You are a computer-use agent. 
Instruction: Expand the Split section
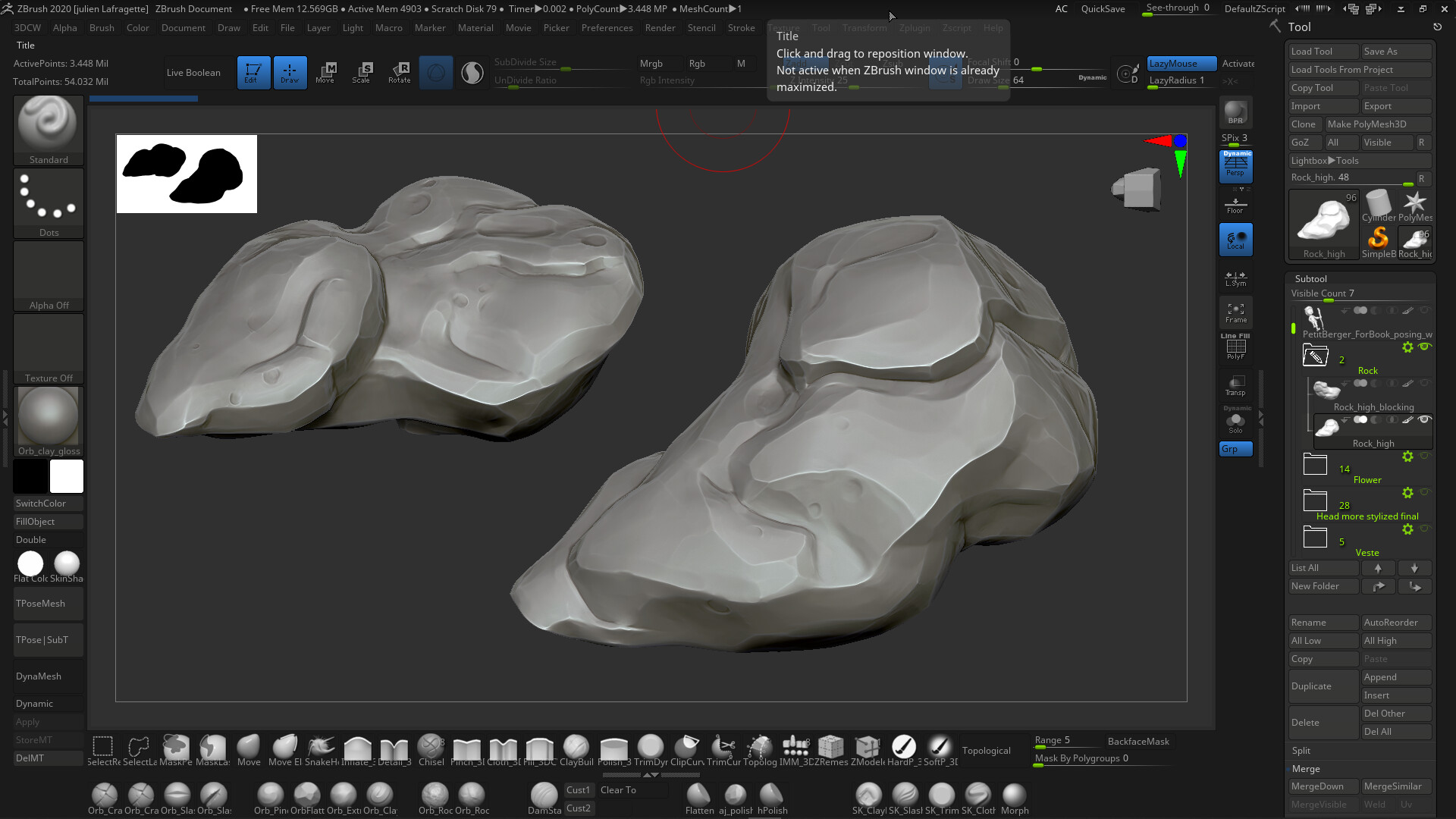point(1301,750)
